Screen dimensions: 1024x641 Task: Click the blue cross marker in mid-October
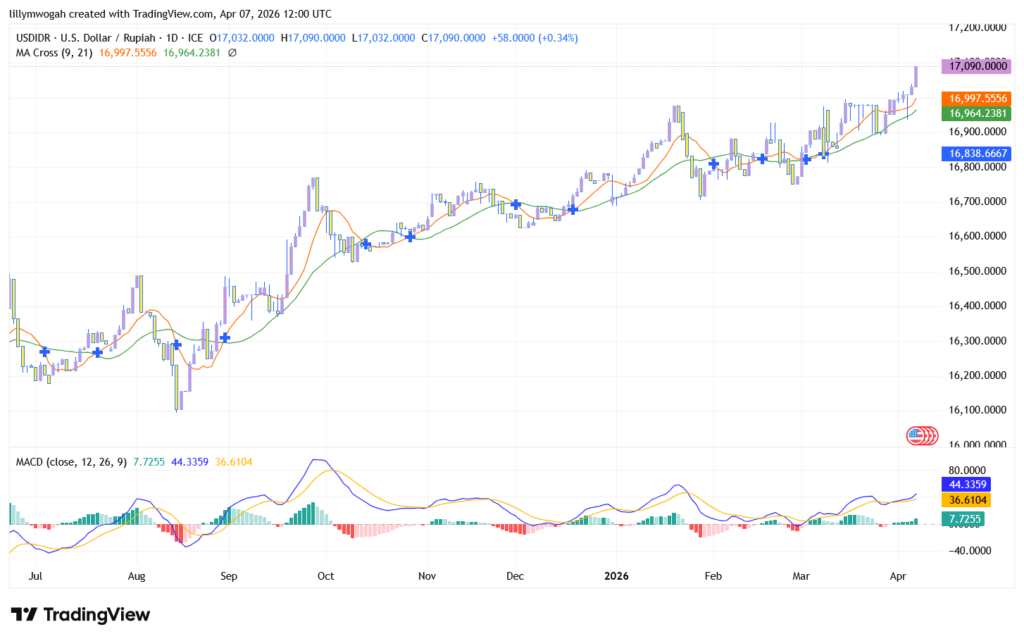point(366,244)
